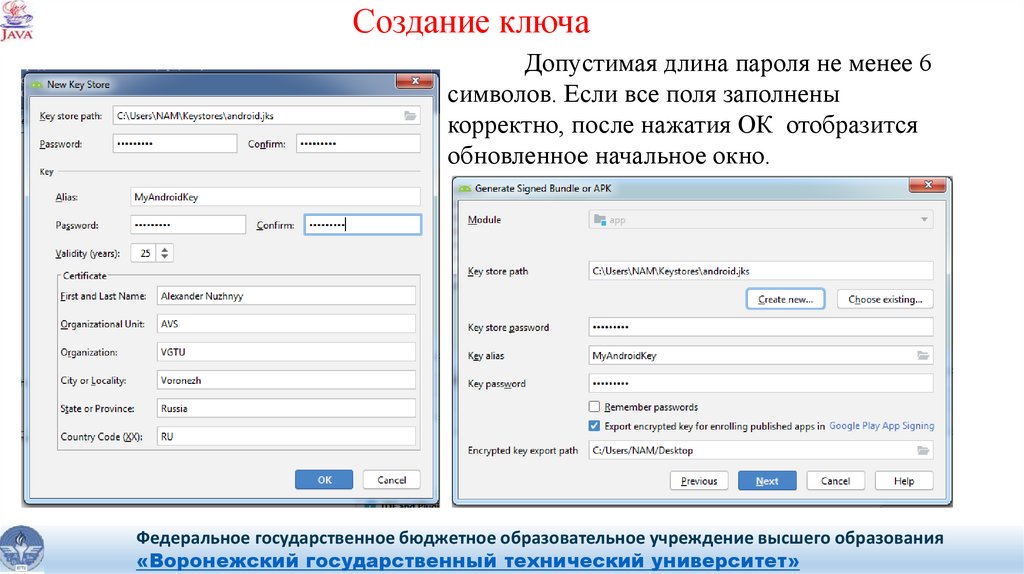The height and width of the screenshot is (574, 1024).
Task: Edit Country Code field RU
Action: tap(286, 436)
